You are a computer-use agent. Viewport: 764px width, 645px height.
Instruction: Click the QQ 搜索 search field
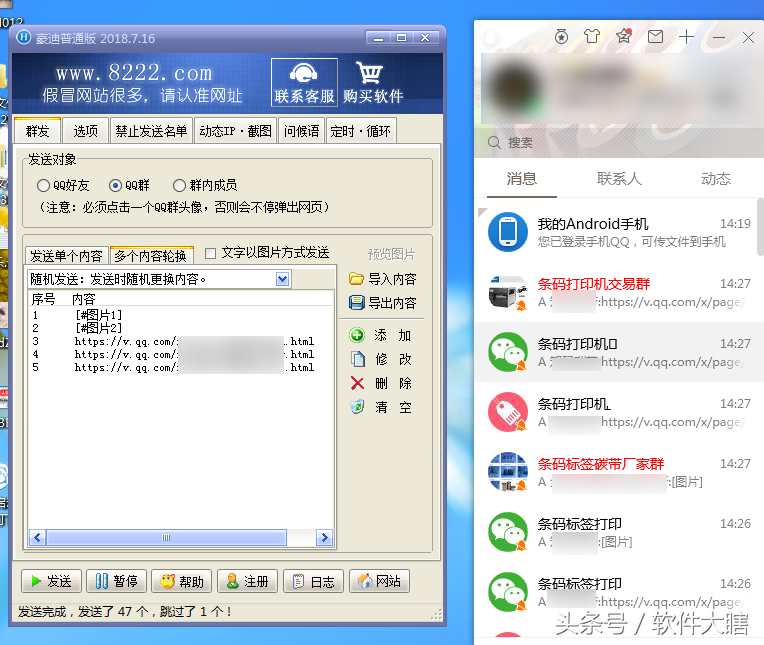click(x=619, y=142)
